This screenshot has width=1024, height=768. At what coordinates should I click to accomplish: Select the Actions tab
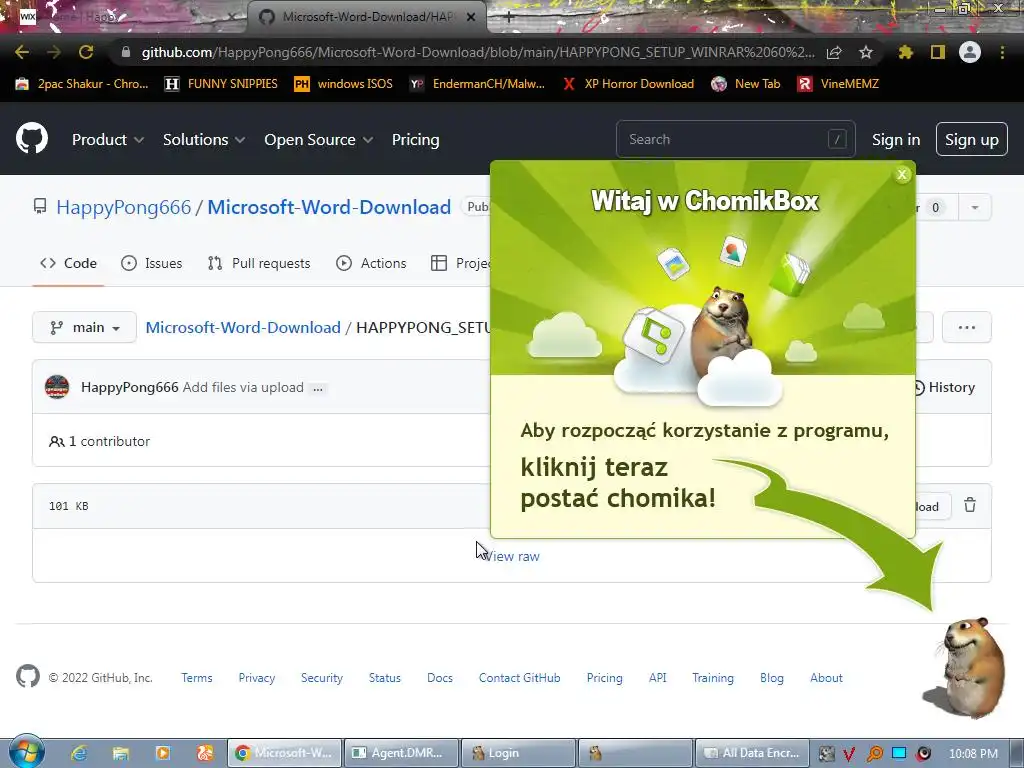[x=371, y=263]
